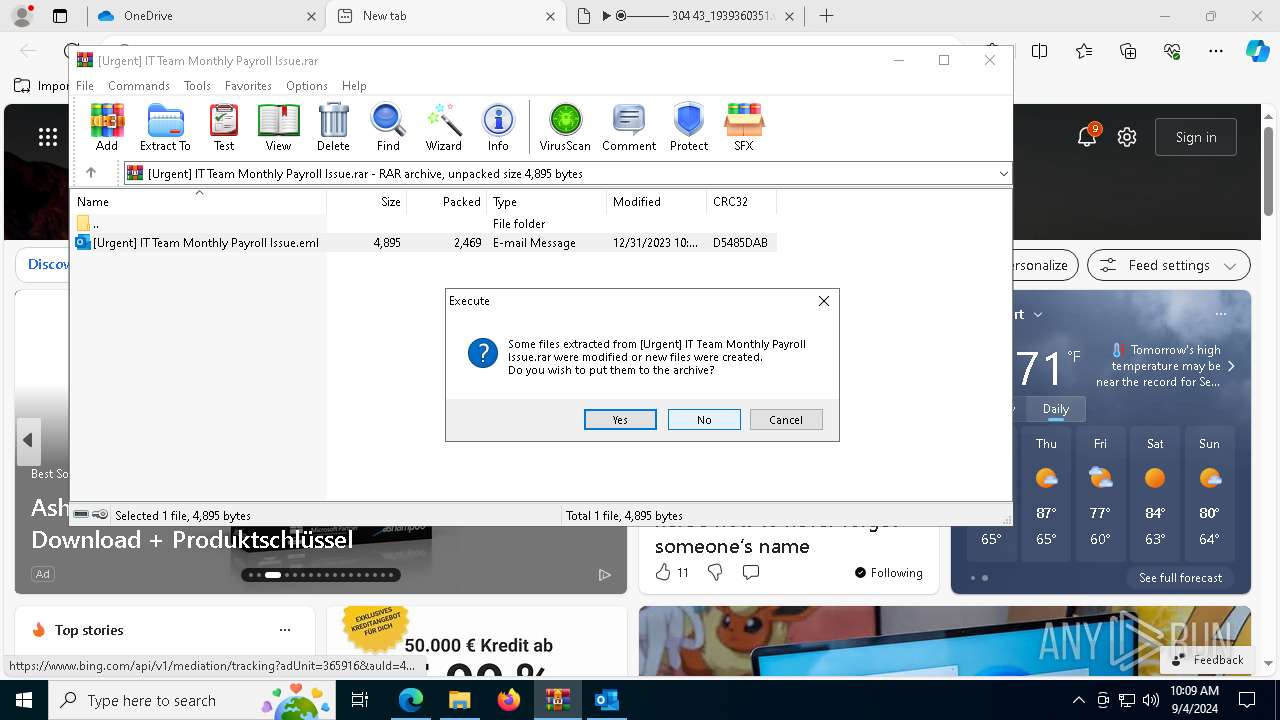Click No in the Execute dialog
Screen dimensions: 1280x720
click(x=704, y=420)
